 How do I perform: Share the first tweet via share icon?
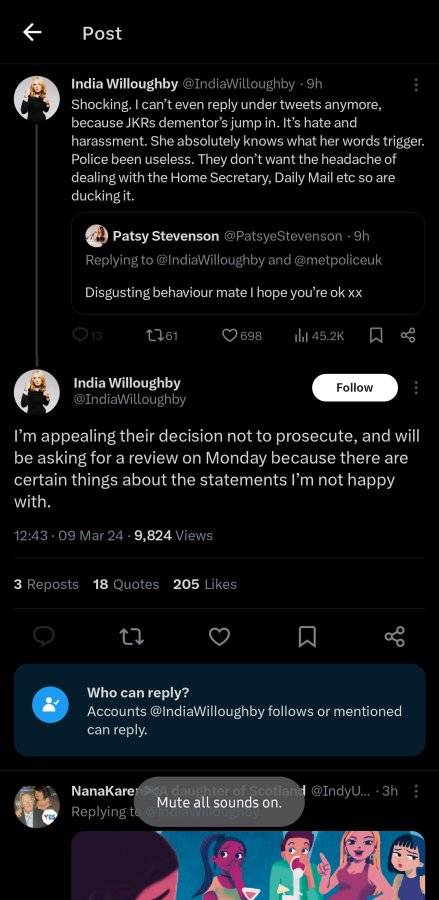(x=408, y=335)
